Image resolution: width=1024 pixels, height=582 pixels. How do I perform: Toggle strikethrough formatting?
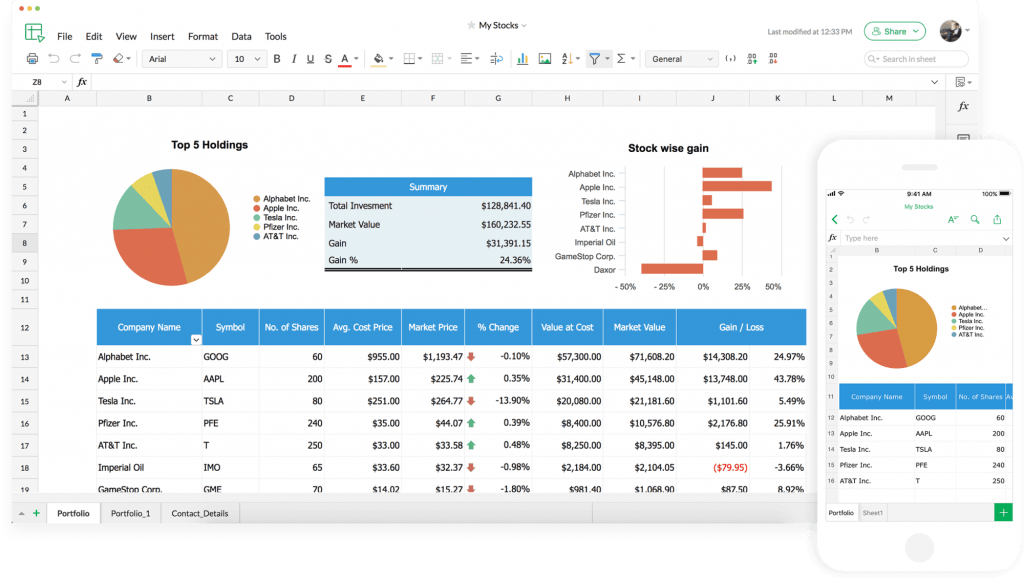point(328,59)
